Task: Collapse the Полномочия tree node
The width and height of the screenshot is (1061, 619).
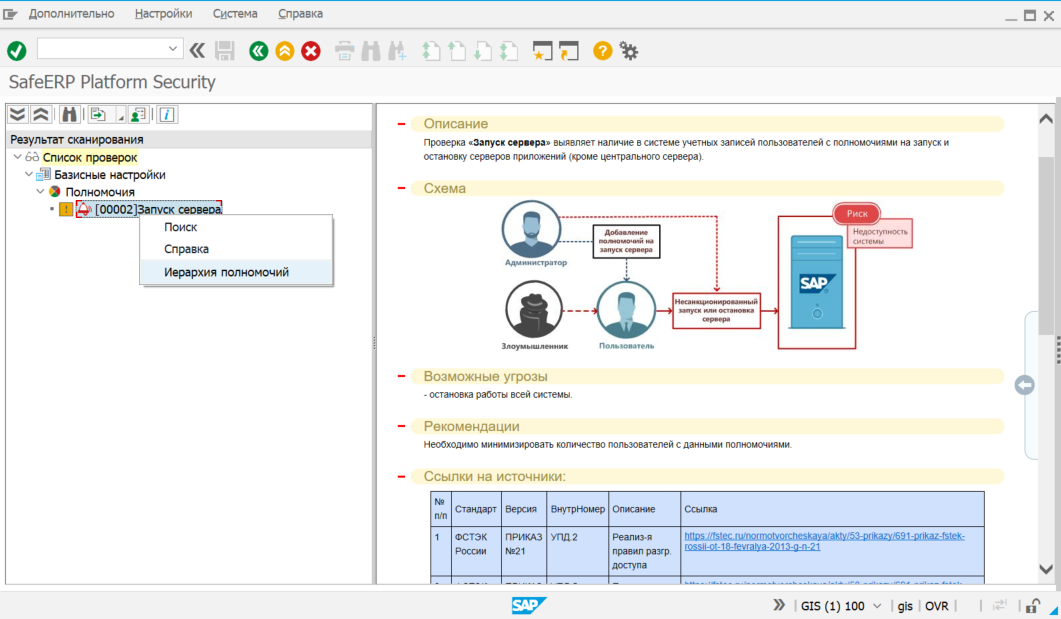Action: (41, 192)
